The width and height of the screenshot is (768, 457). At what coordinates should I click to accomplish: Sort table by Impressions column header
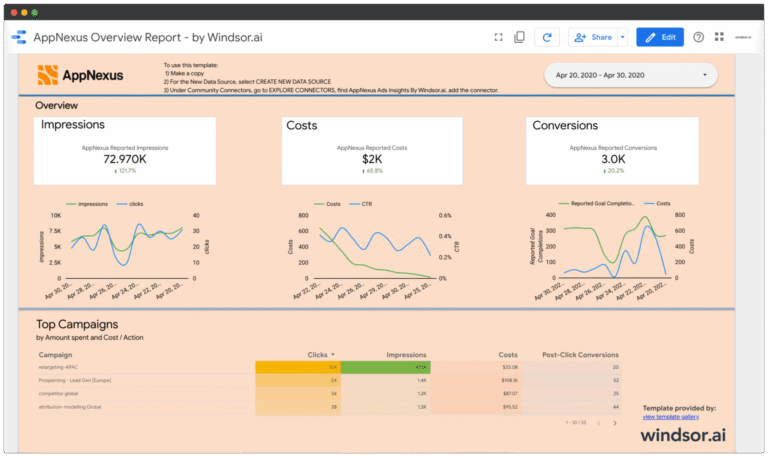pos(406,355)
